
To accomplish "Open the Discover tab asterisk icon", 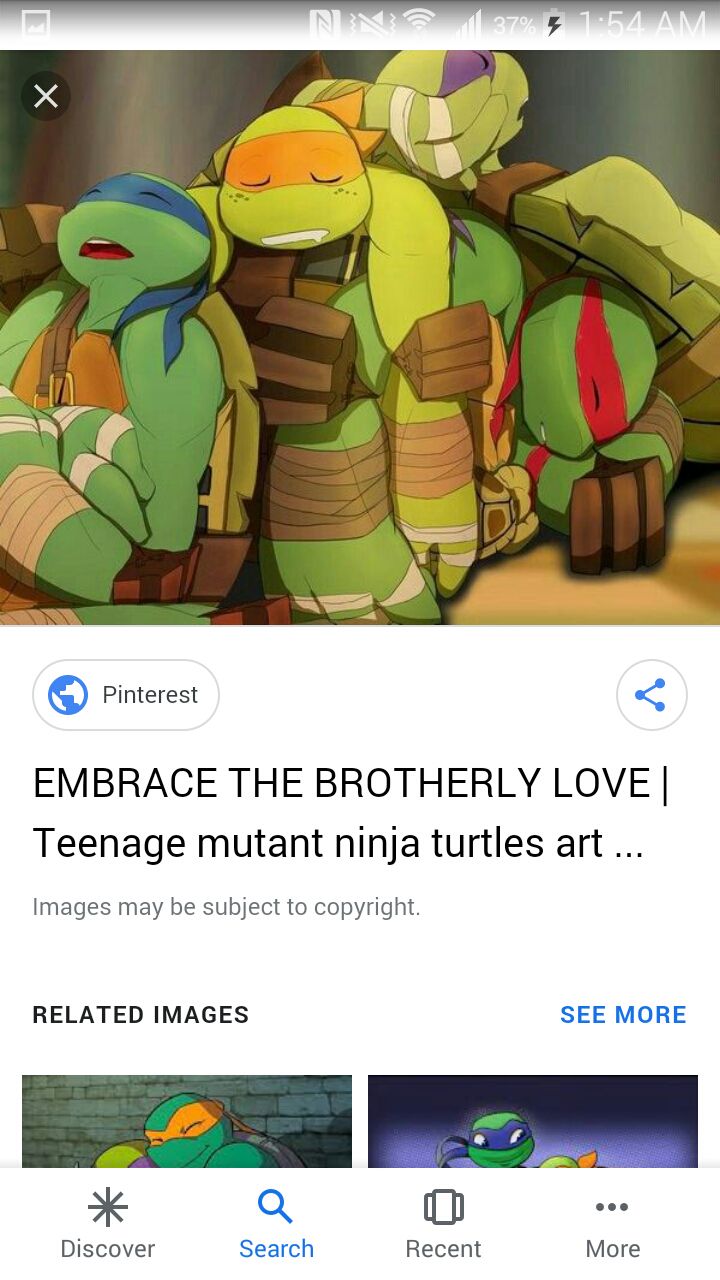I will [108, 1207].
